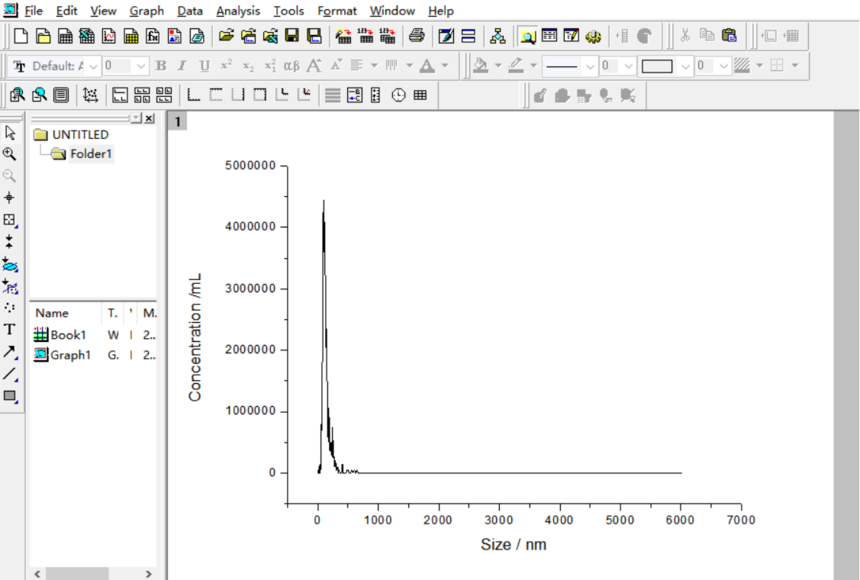Image resolution: width=860 pixels, height=580 pixels.
Task: Select the Pointer tool
Action: pos(10,132)
